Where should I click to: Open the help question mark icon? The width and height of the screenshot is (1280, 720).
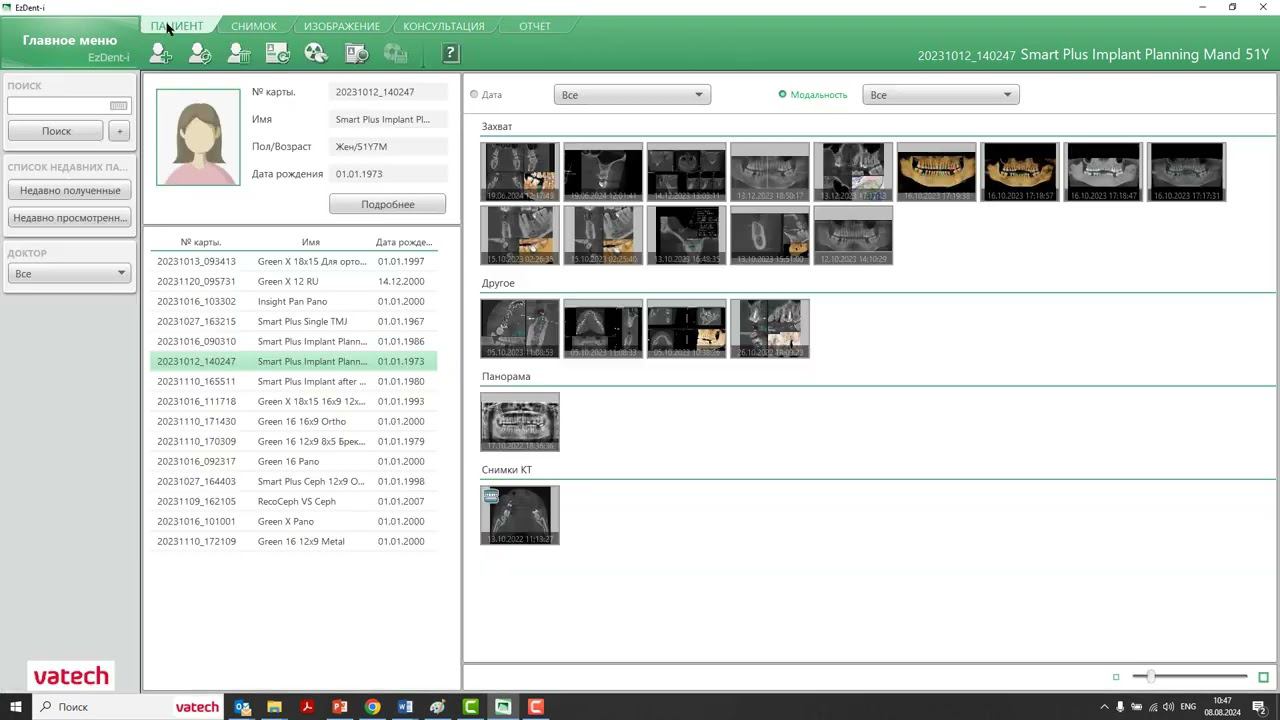pos(450,54)
